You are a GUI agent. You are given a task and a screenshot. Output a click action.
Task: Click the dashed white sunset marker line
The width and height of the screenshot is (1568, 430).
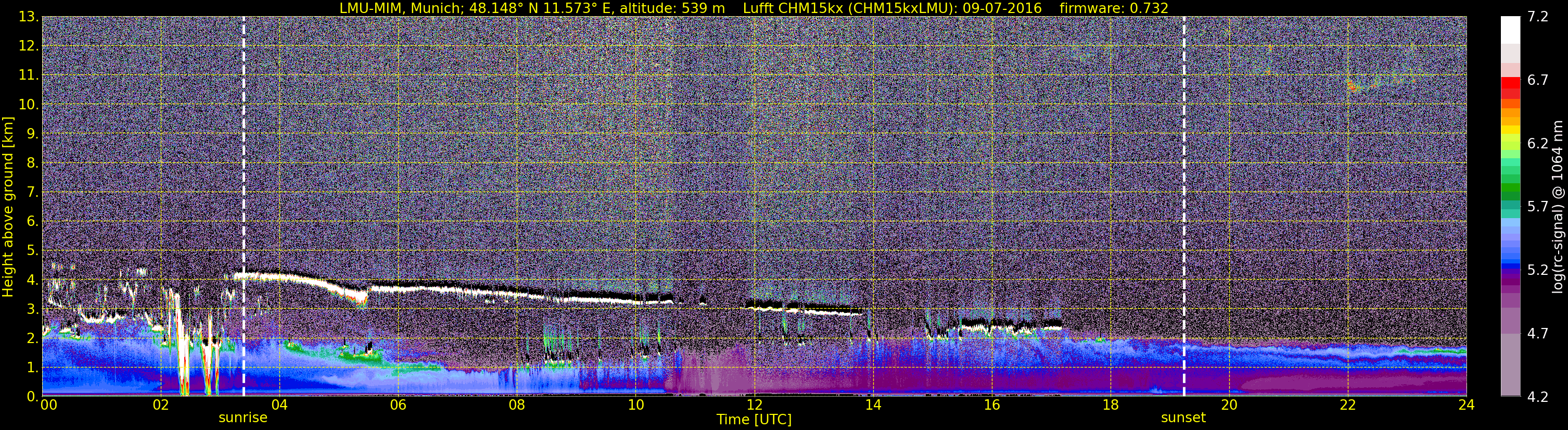tap(1184, 207)
